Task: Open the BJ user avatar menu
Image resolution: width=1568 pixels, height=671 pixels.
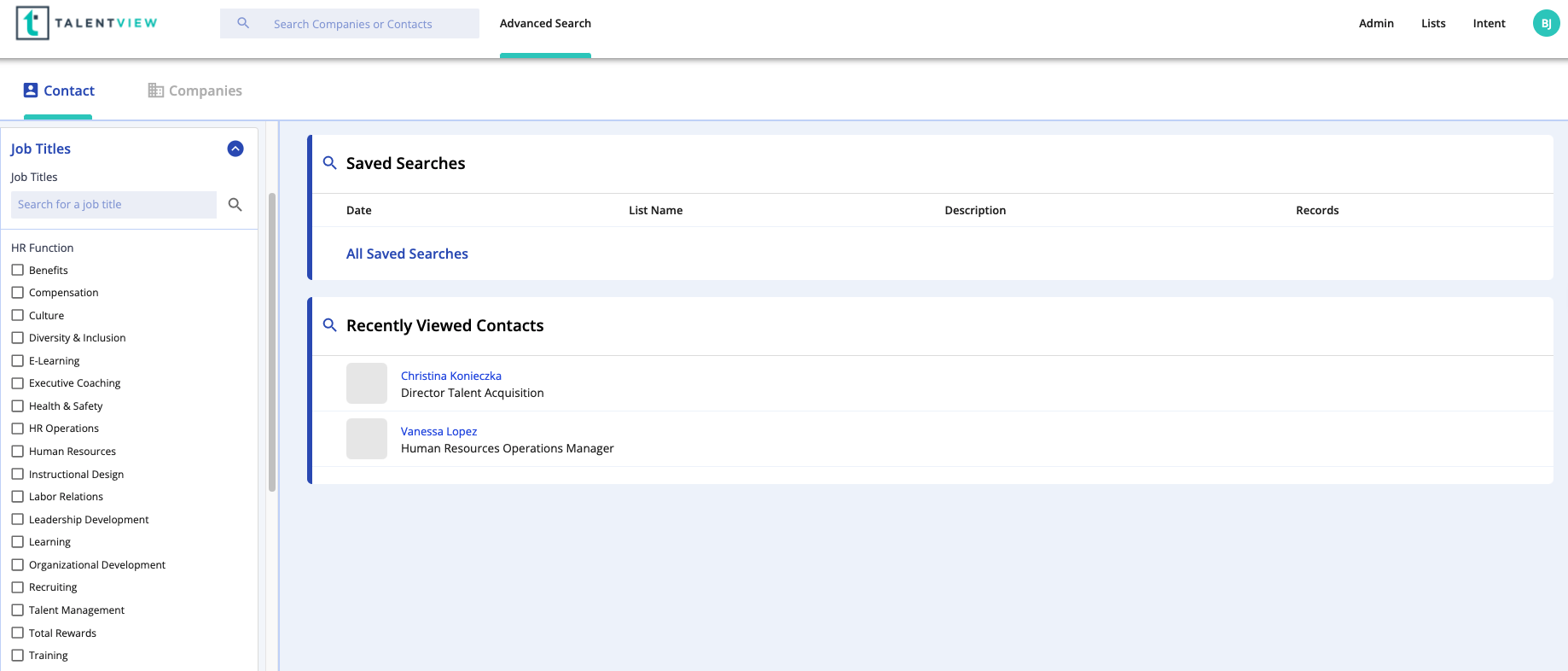Action: [x=1546, y=23]
